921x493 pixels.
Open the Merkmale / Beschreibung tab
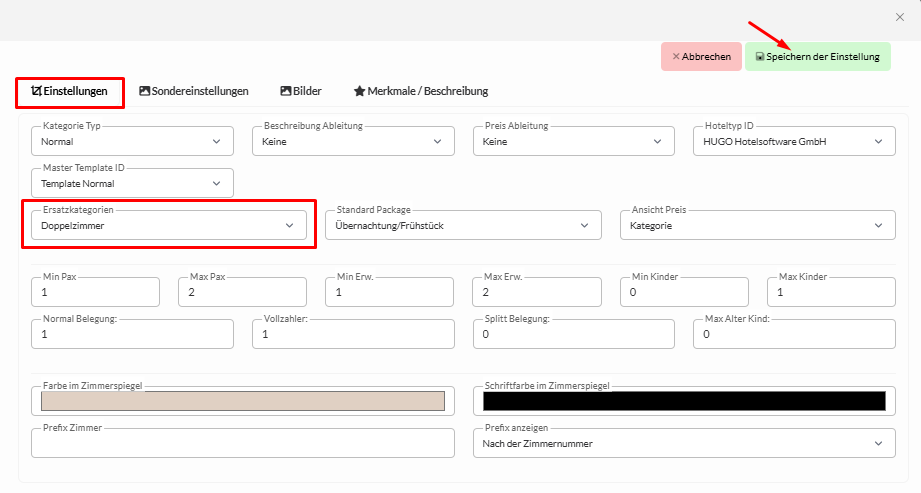[421, 91]
